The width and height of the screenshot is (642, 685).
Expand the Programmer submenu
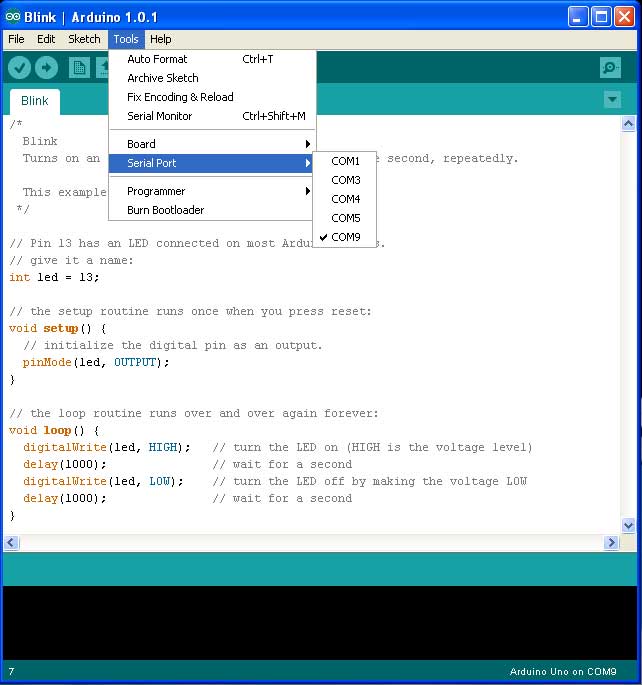[x=211, y=191]
